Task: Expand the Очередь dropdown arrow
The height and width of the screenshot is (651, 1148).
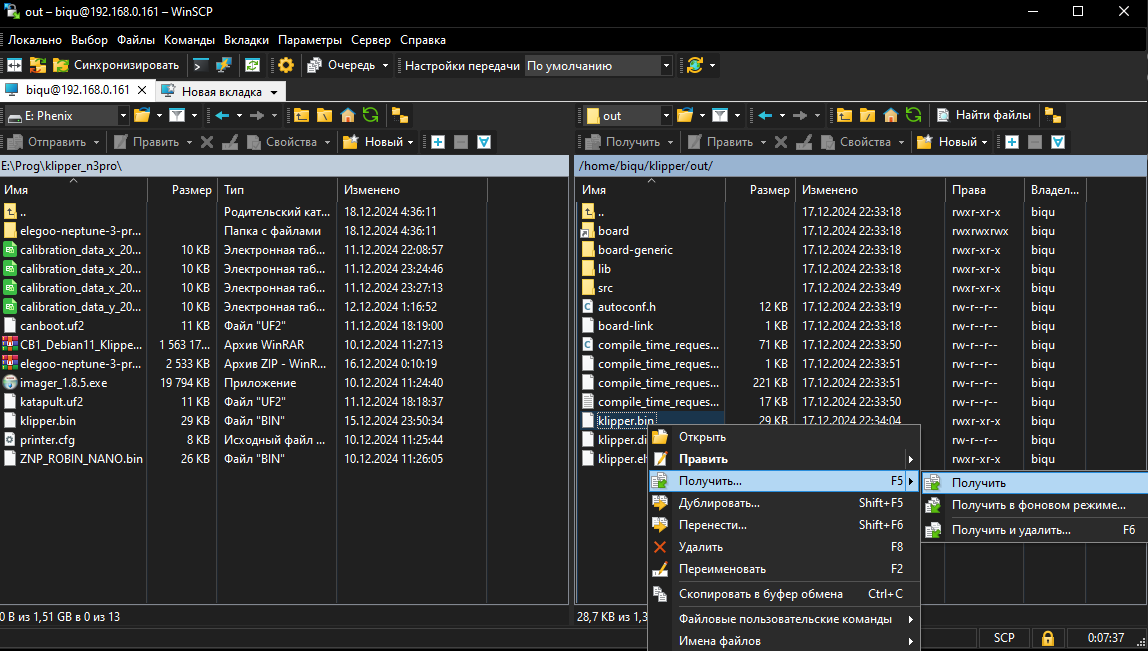Action: pyautogui.click(x=385, y=65)
